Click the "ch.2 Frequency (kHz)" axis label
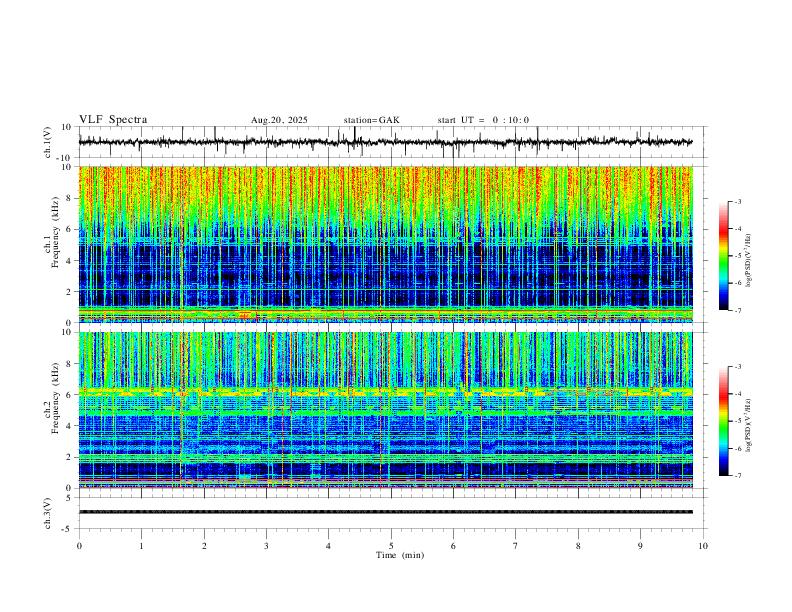Screen dimensions: 792x612 click(52, 398)
